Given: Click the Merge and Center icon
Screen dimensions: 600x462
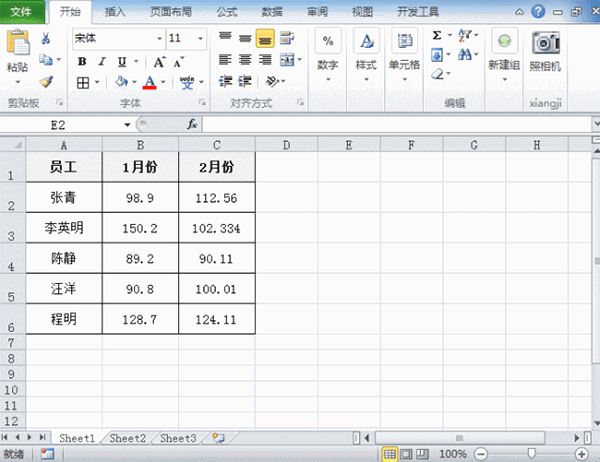Looking at the screenshot, I should 287,59.
